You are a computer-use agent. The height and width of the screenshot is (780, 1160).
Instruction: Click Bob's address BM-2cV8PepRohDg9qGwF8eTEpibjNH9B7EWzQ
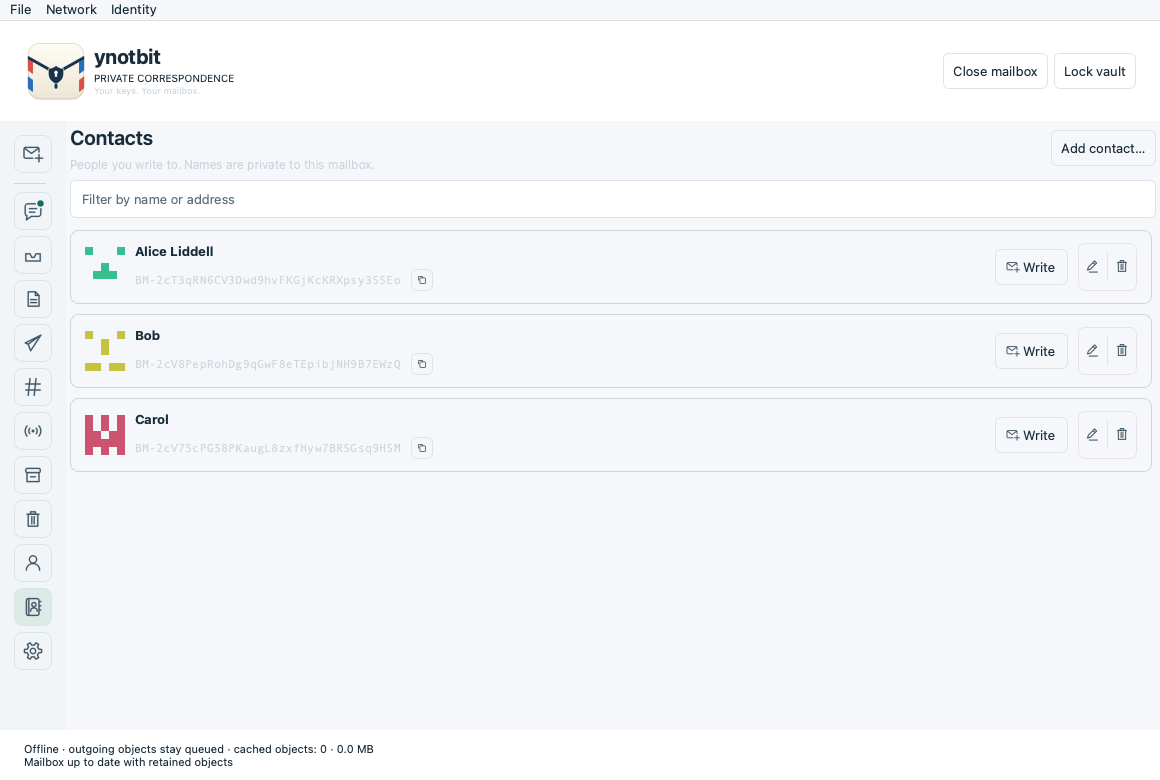pyautogui.click(x=268, y=364)
